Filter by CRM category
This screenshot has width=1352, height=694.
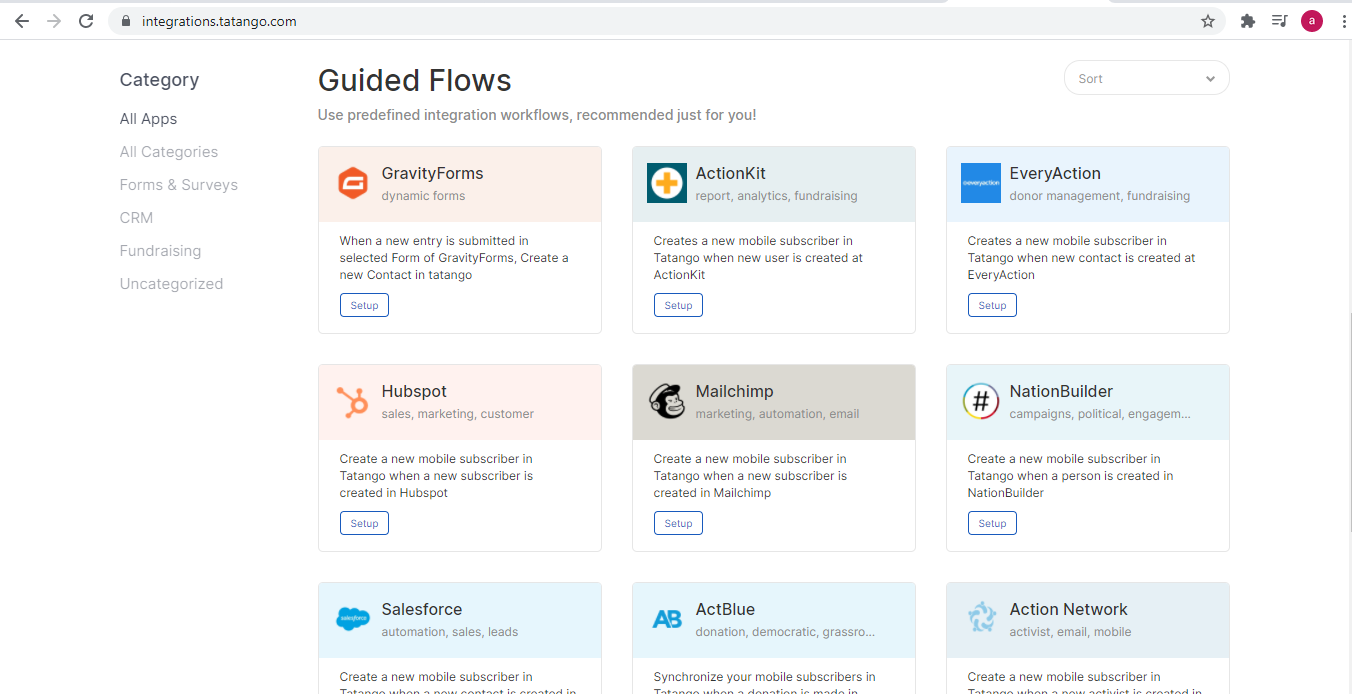(x=137, y=218)
